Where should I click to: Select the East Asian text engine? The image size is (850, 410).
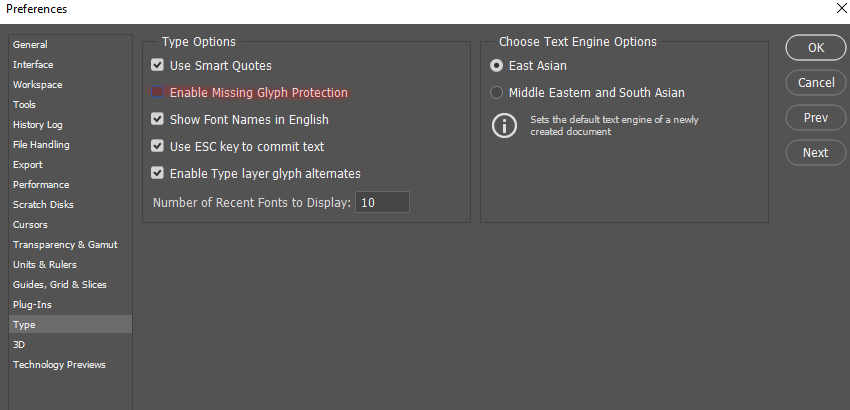point(497,66)
